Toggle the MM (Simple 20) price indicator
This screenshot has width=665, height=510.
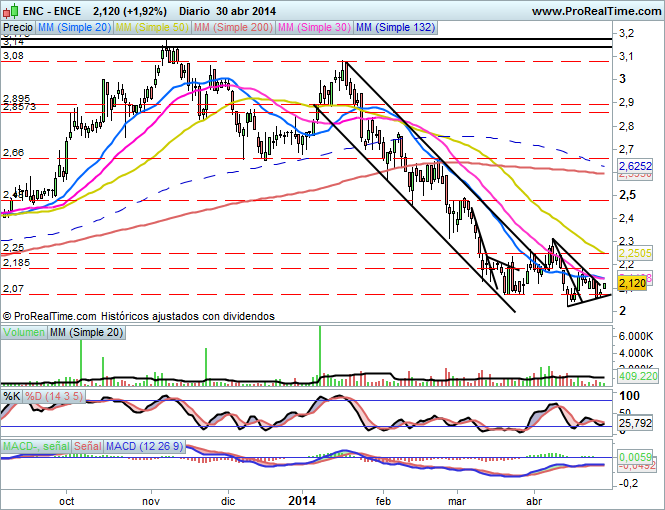point(73,29)
